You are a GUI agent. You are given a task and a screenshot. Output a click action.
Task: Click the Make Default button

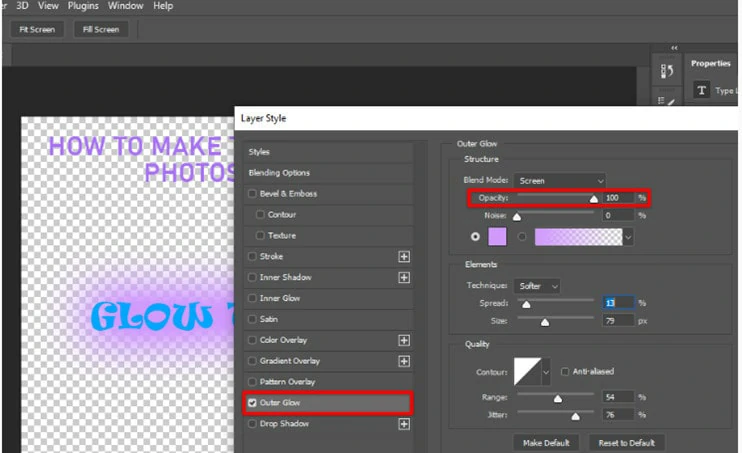(x=546, y=443)
